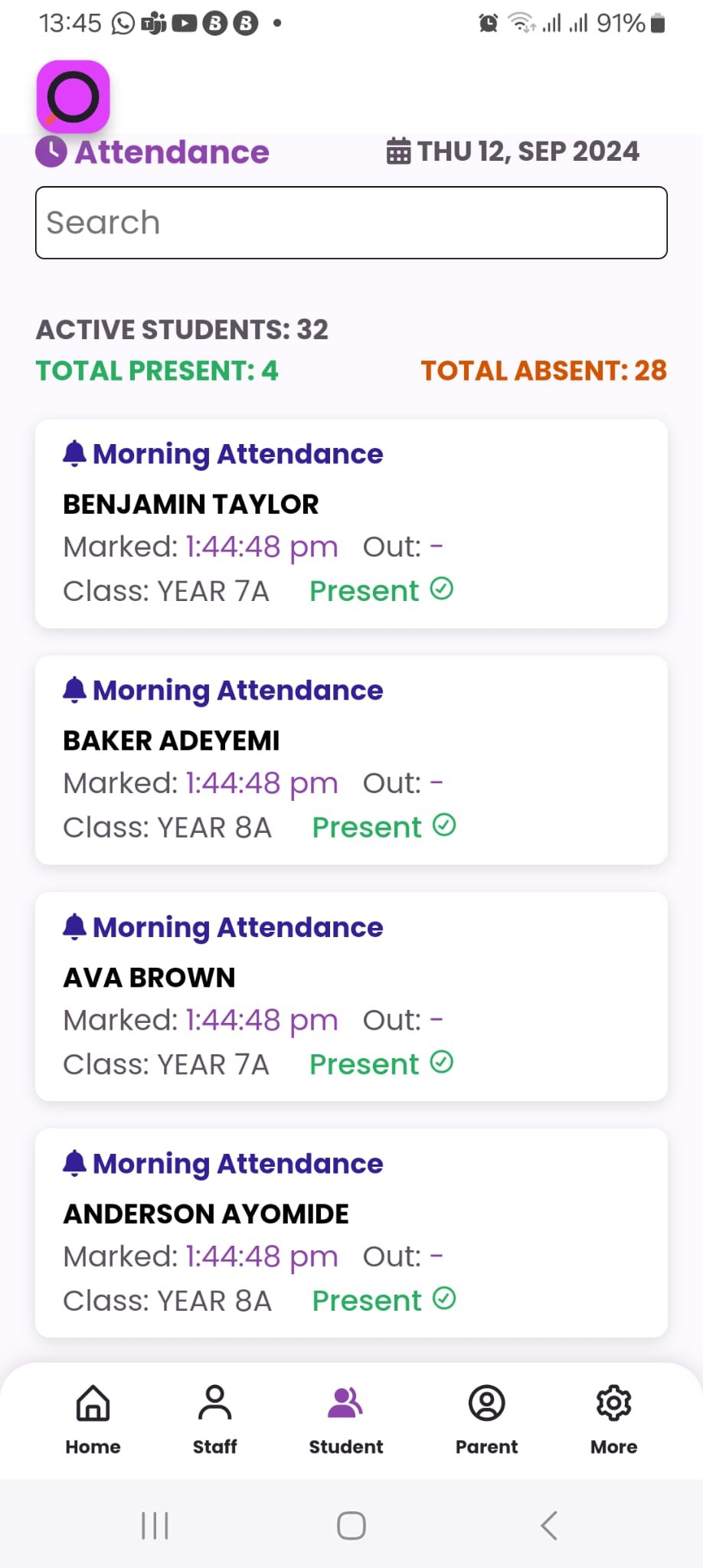This screenshot has height=1568, width=703.
Task: Open Benjamin Taylor's attendance card
Action: pyautogui.click(x=351, y=524)
